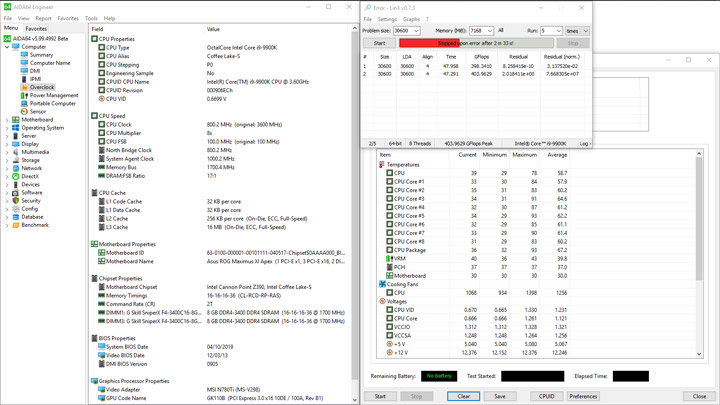This screenshot has height=405, width=720.
Task: Toggle CPU Core #1 checkbox
Action: tap(389, 181)
